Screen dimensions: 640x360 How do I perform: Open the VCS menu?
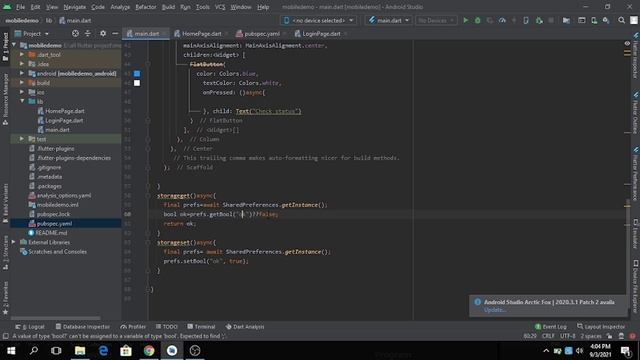click(220, 7)
